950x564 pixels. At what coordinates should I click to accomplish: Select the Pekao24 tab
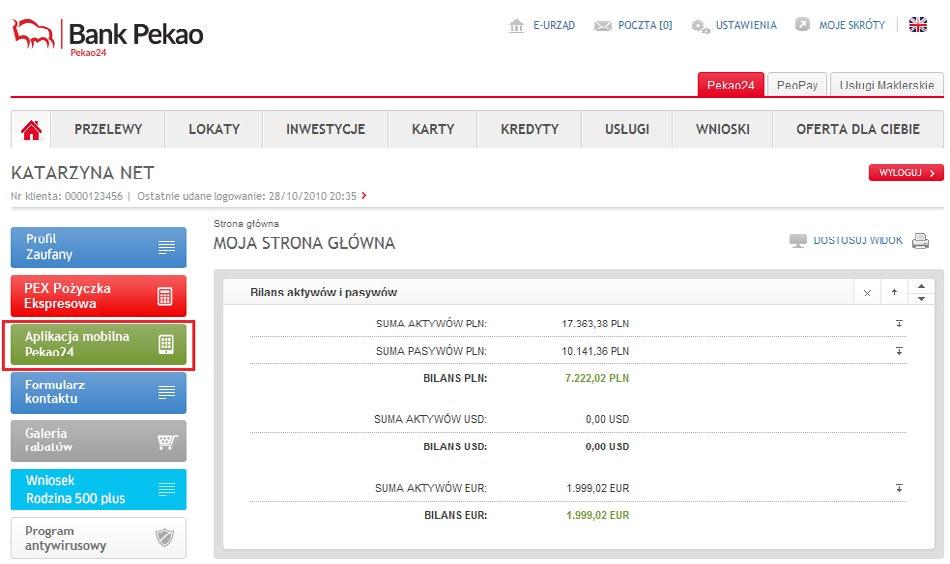point(731,85)
